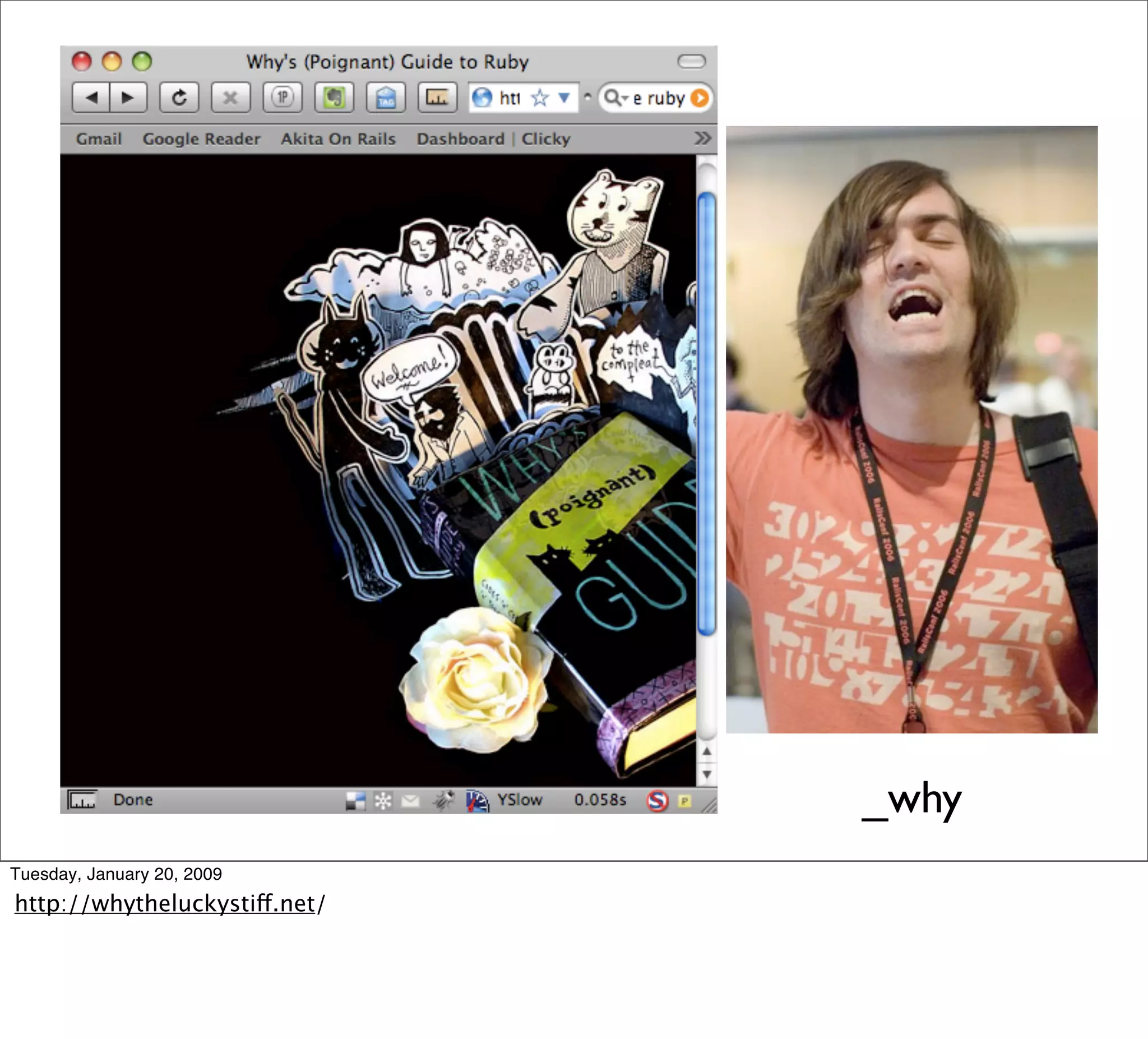Open the Firebug bug icon in status bar
The image size is (1148, 1039).
click(x=443, y=800)
